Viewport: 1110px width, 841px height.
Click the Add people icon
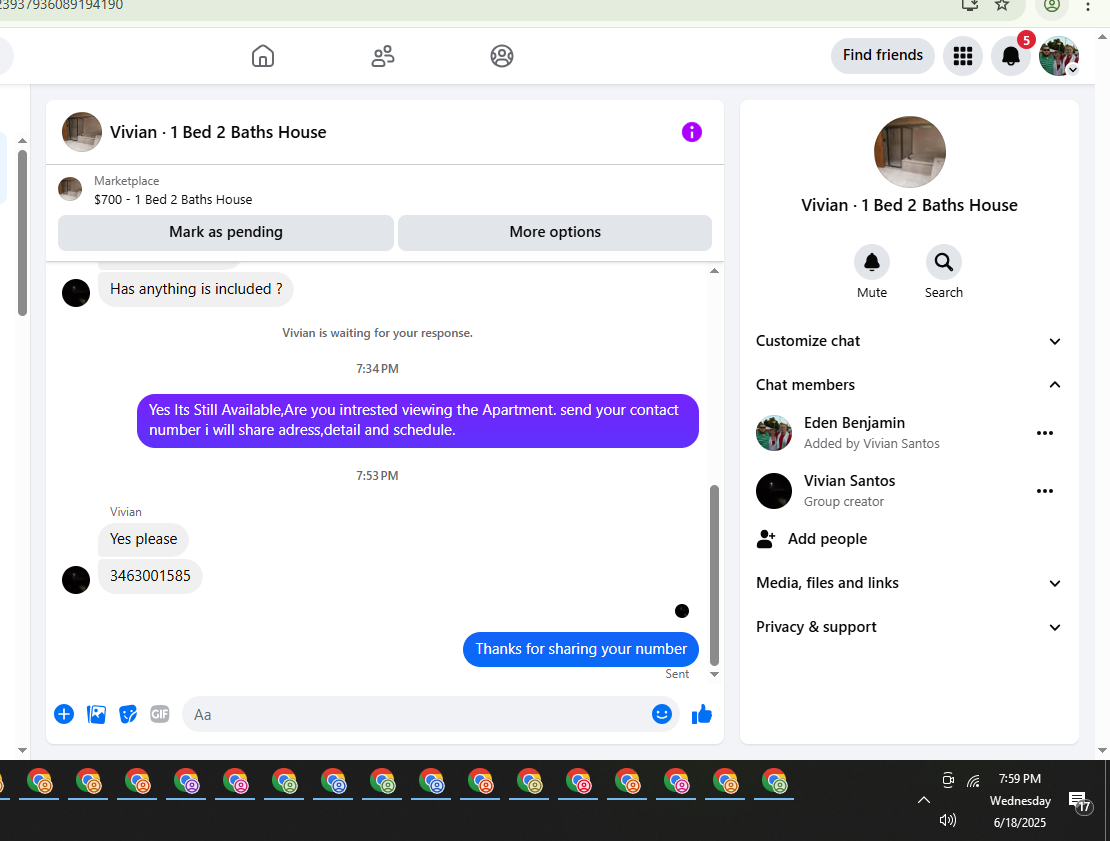coord(766,539)
